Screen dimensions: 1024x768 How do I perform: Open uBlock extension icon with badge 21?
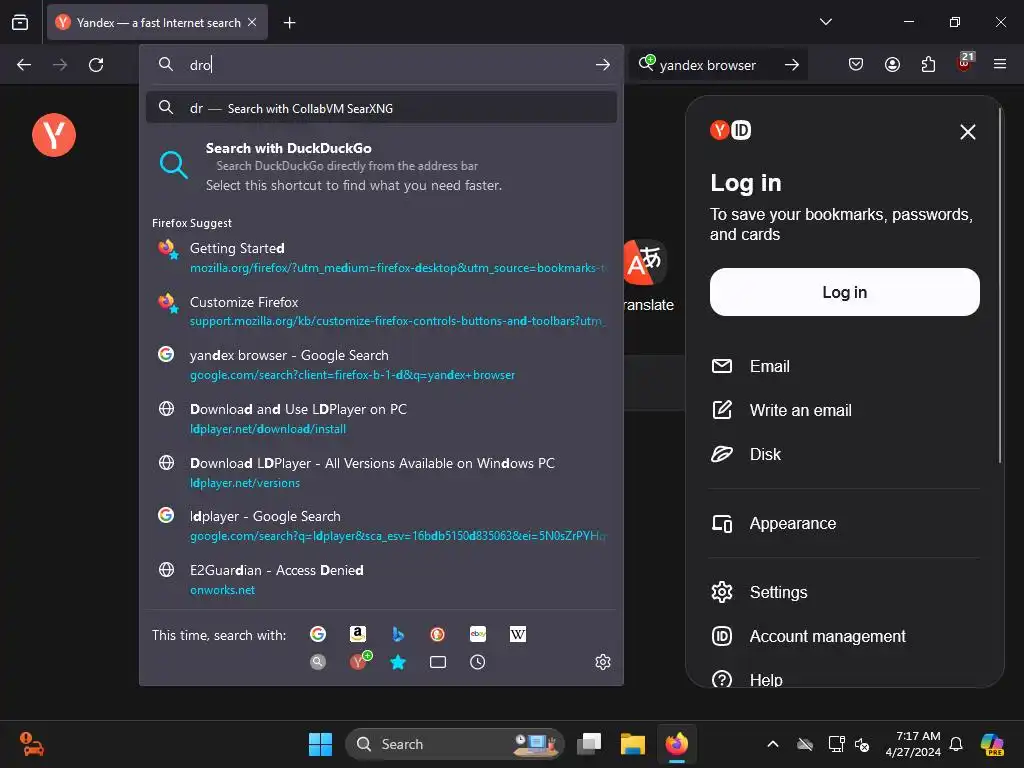point(965,63)
